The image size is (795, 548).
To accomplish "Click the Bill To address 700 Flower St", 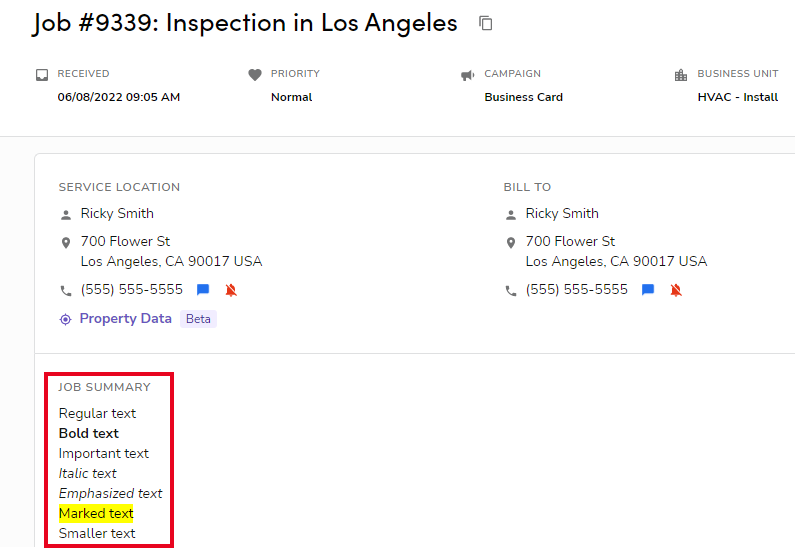I will pyautogui.click(x=570, y=242).
